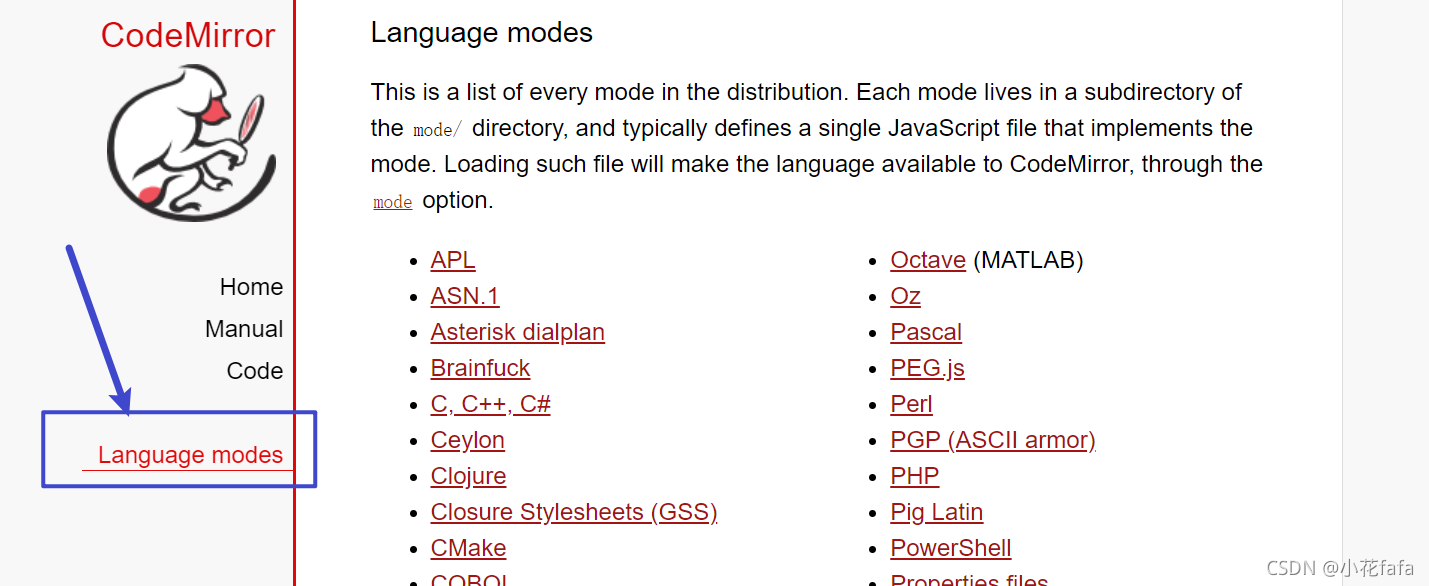The height and width of the screenshot is (586, 1429).
Task: Open the PHP mode link
Action: [x=915, y=476]
